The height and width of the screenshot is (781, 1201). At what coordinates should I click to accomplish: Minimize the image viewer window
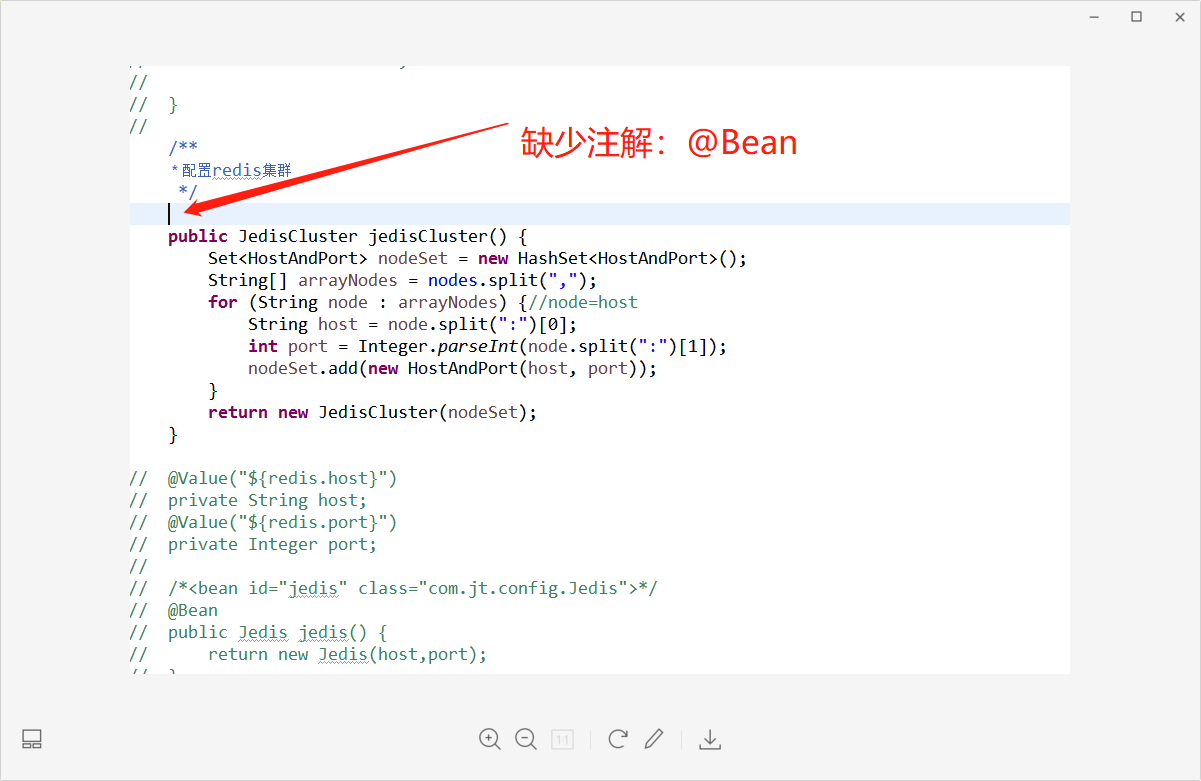point(1093,16)
